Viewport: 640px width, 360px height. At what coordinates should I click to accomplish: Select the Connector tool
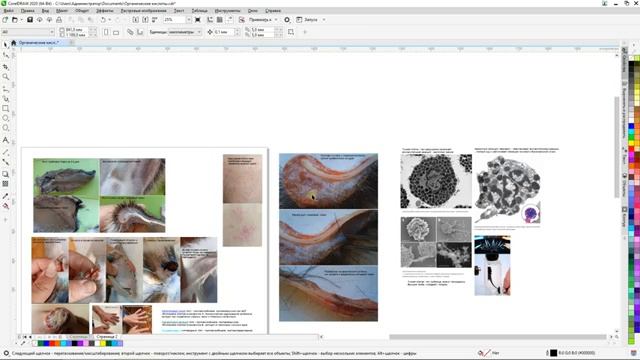coord(5,162)
